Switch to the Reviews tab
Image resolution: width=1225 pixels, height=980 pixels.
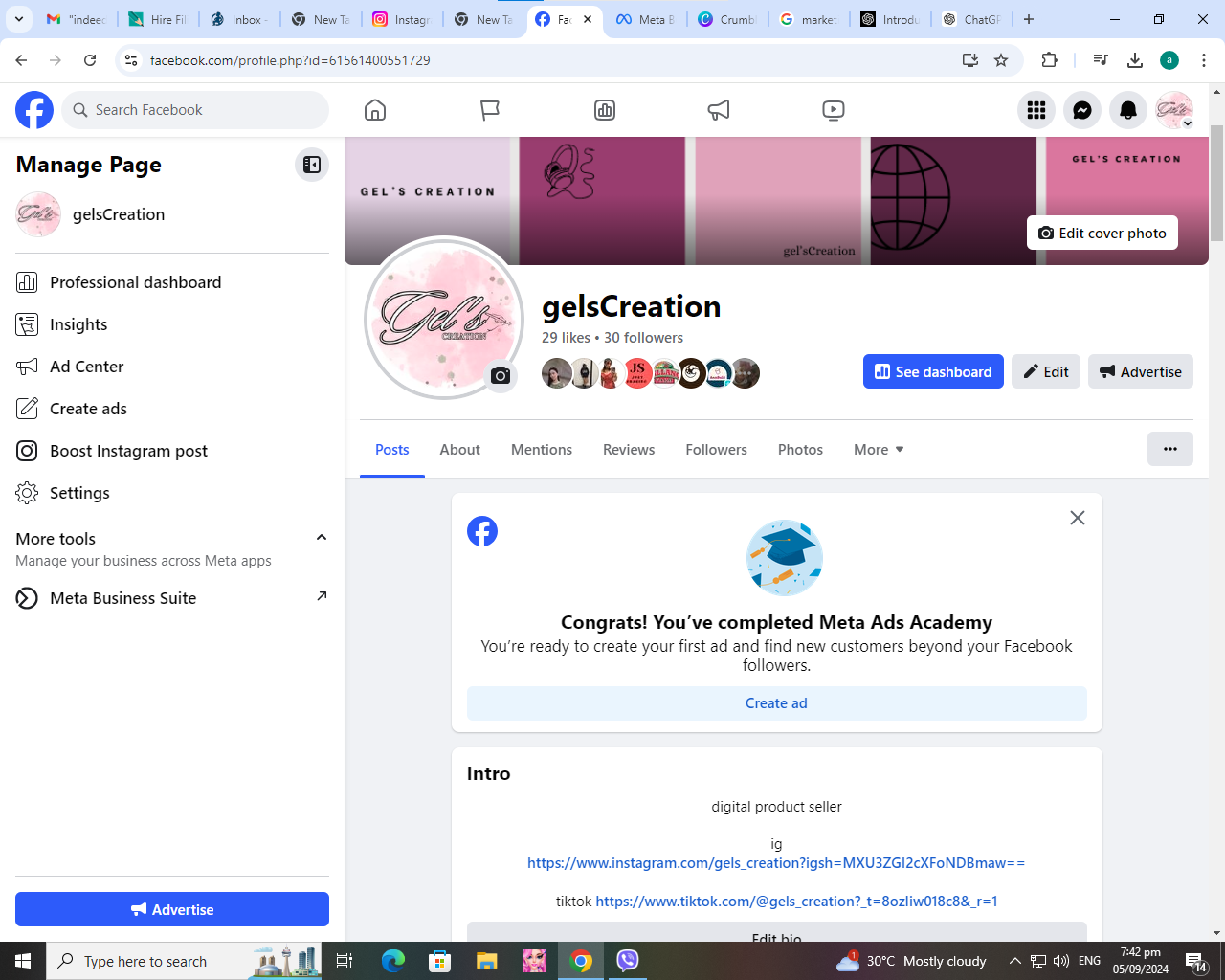(x=629, y=450)
